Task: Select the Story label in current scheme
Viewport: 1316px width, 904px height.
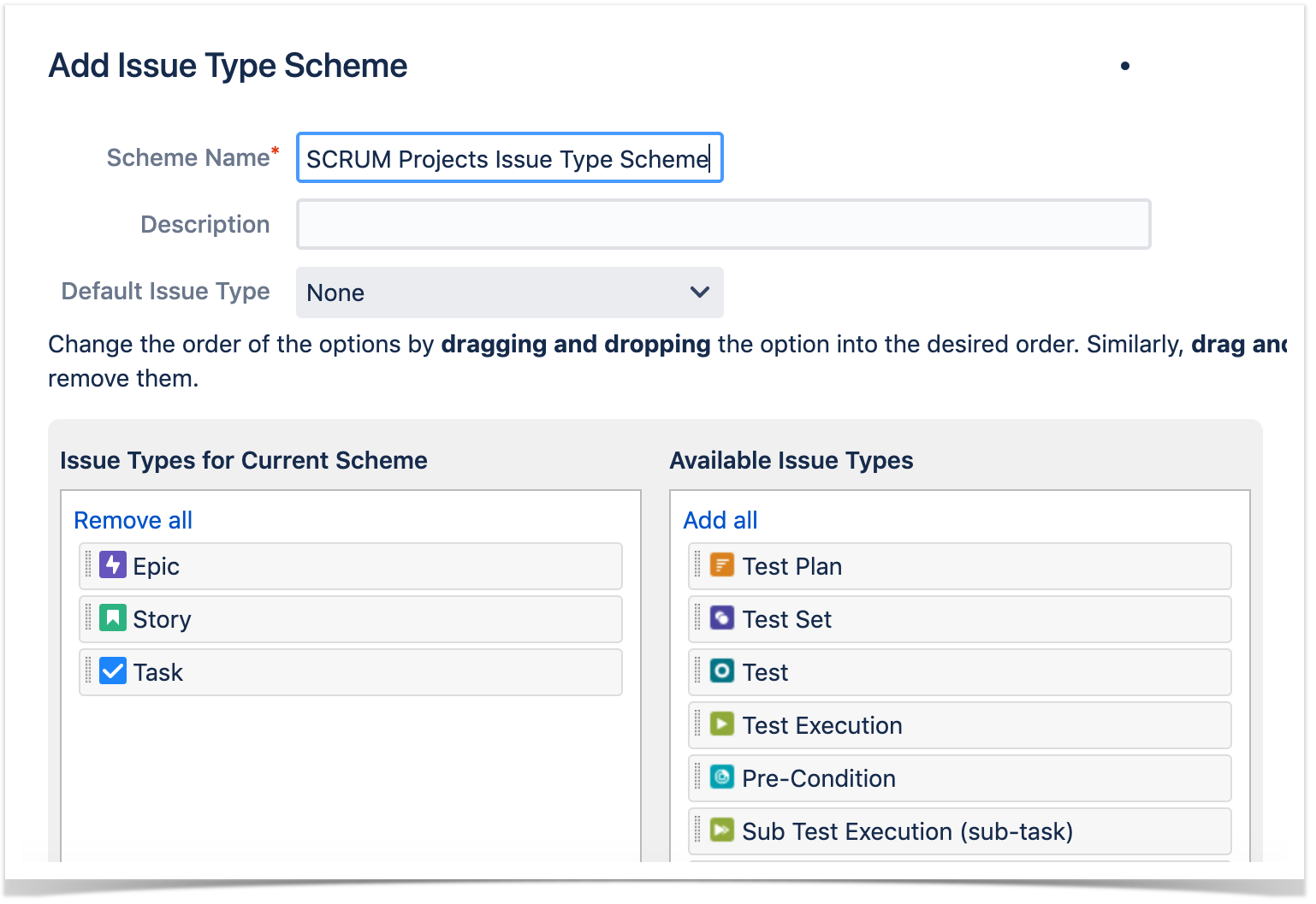Action: coord(162,619)
